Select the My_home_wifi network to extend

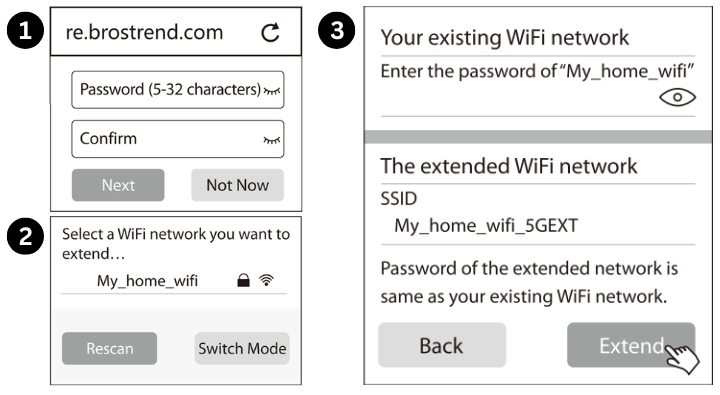click(x=174, y=280)
